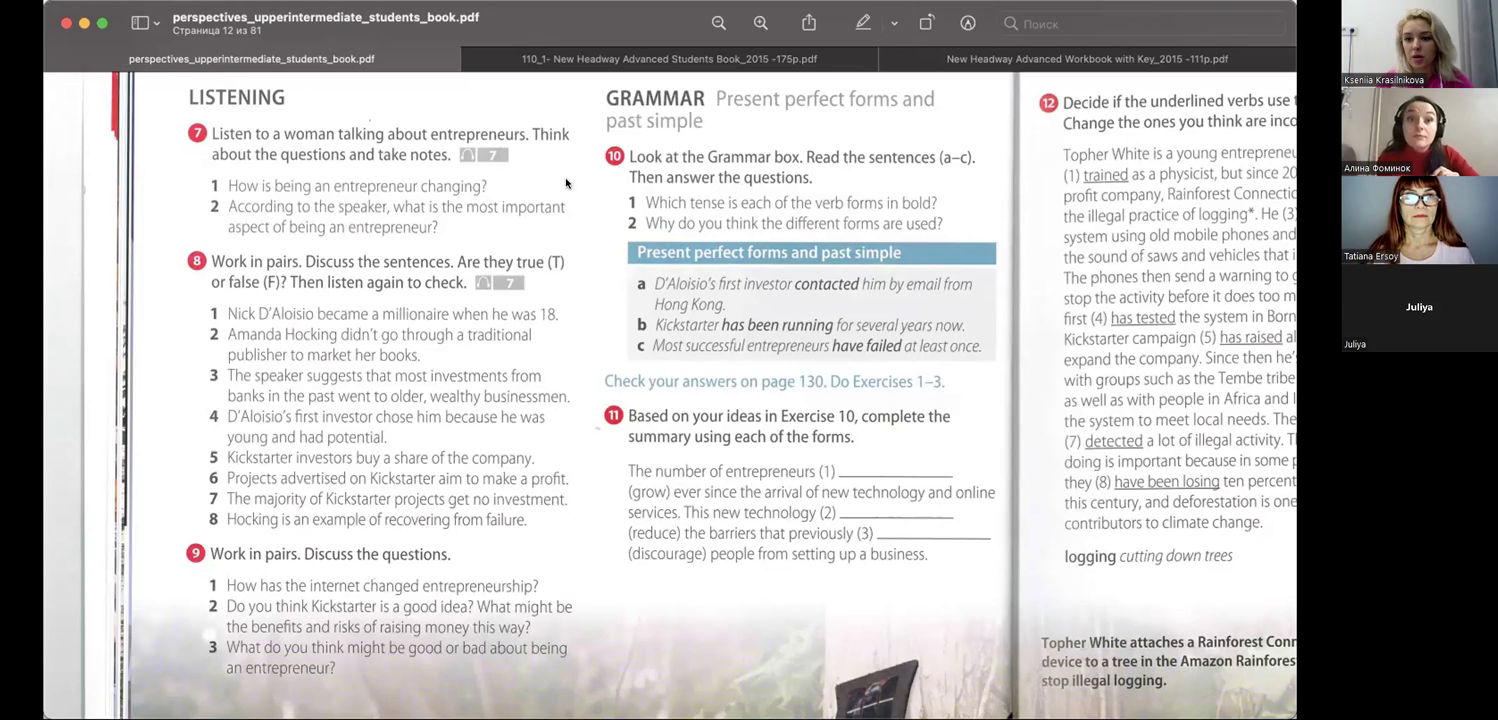Screen dimensions: 1498x720
Task: Switch to New Headway Advanced Students Book tab
Action: click(x=669, y=59)
